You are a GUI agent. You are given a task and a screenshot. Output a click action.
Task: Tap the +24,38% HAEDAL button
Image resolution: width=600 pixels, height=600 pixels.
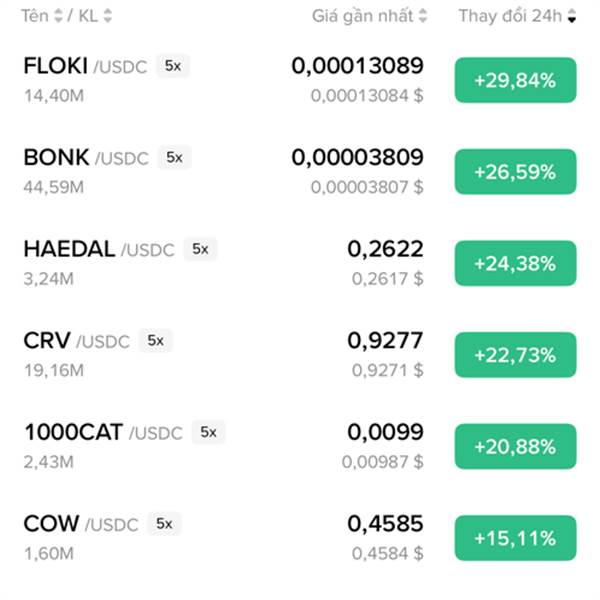(x=515, y=263)
